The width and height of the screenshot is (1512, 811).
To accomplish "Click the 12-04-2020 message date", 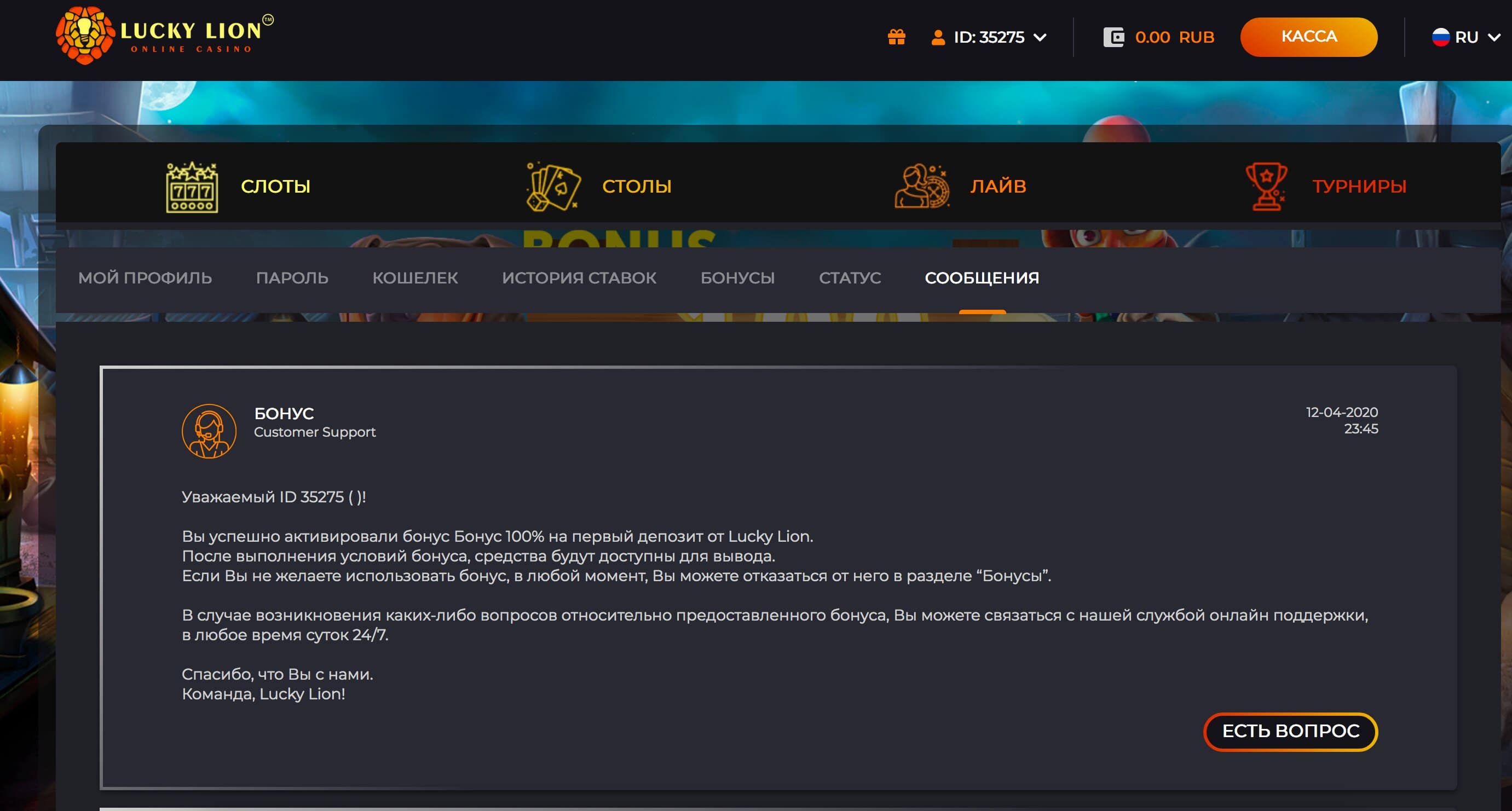I will [1342, 413].
